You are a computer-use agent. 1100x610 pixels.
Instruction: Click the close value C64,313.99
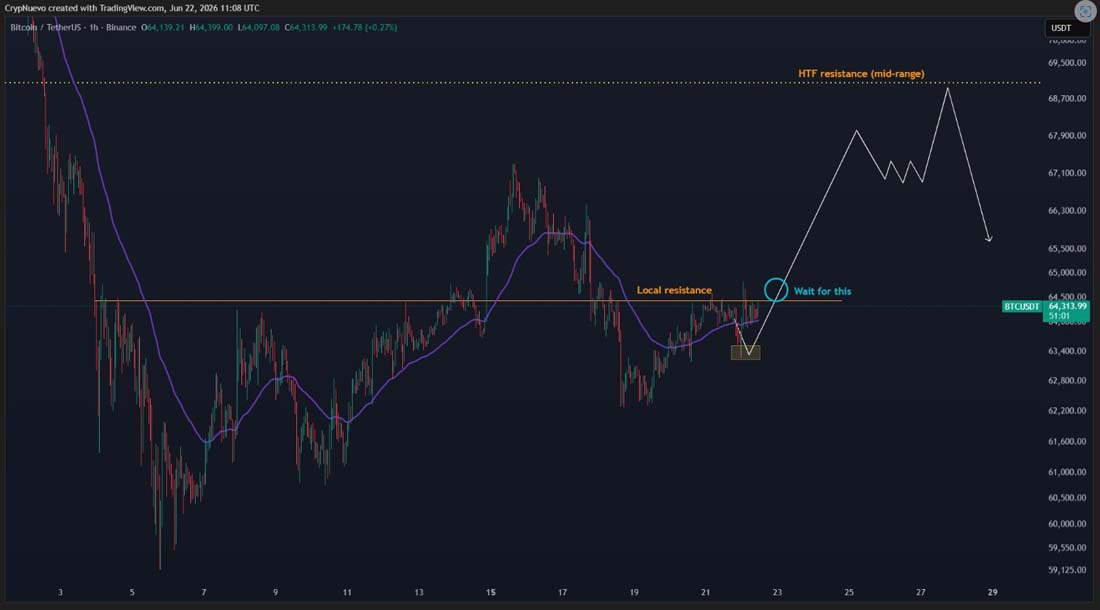click(306, 27)
